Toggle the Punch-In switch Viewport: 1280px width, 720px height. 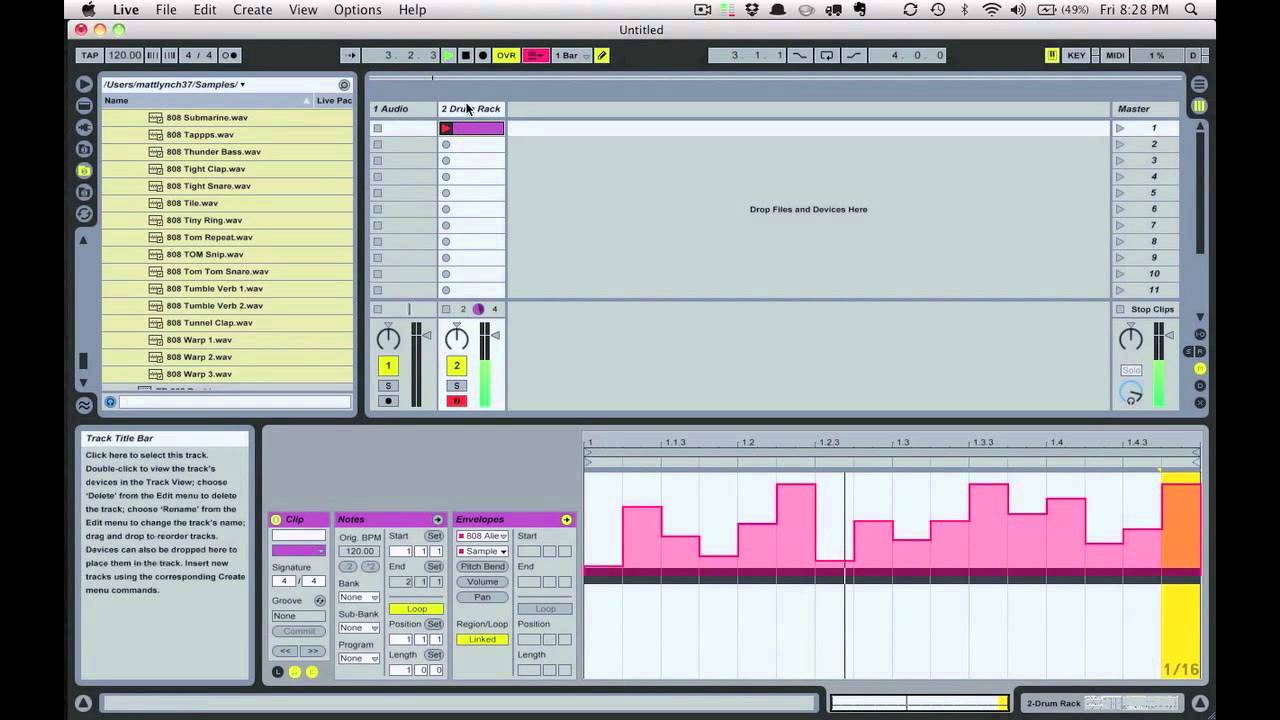[x=800, y=55]
